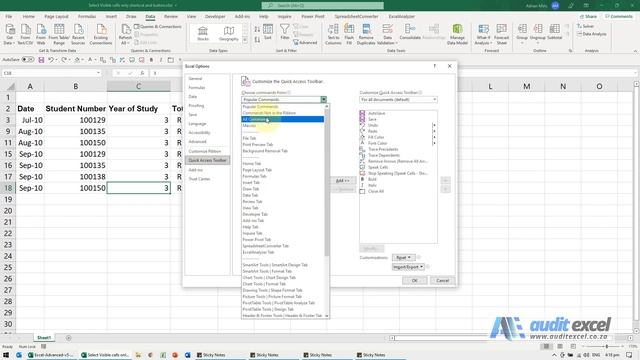
Task: Open Choose commands from dropdown arrow
Action: pos(323,100)
